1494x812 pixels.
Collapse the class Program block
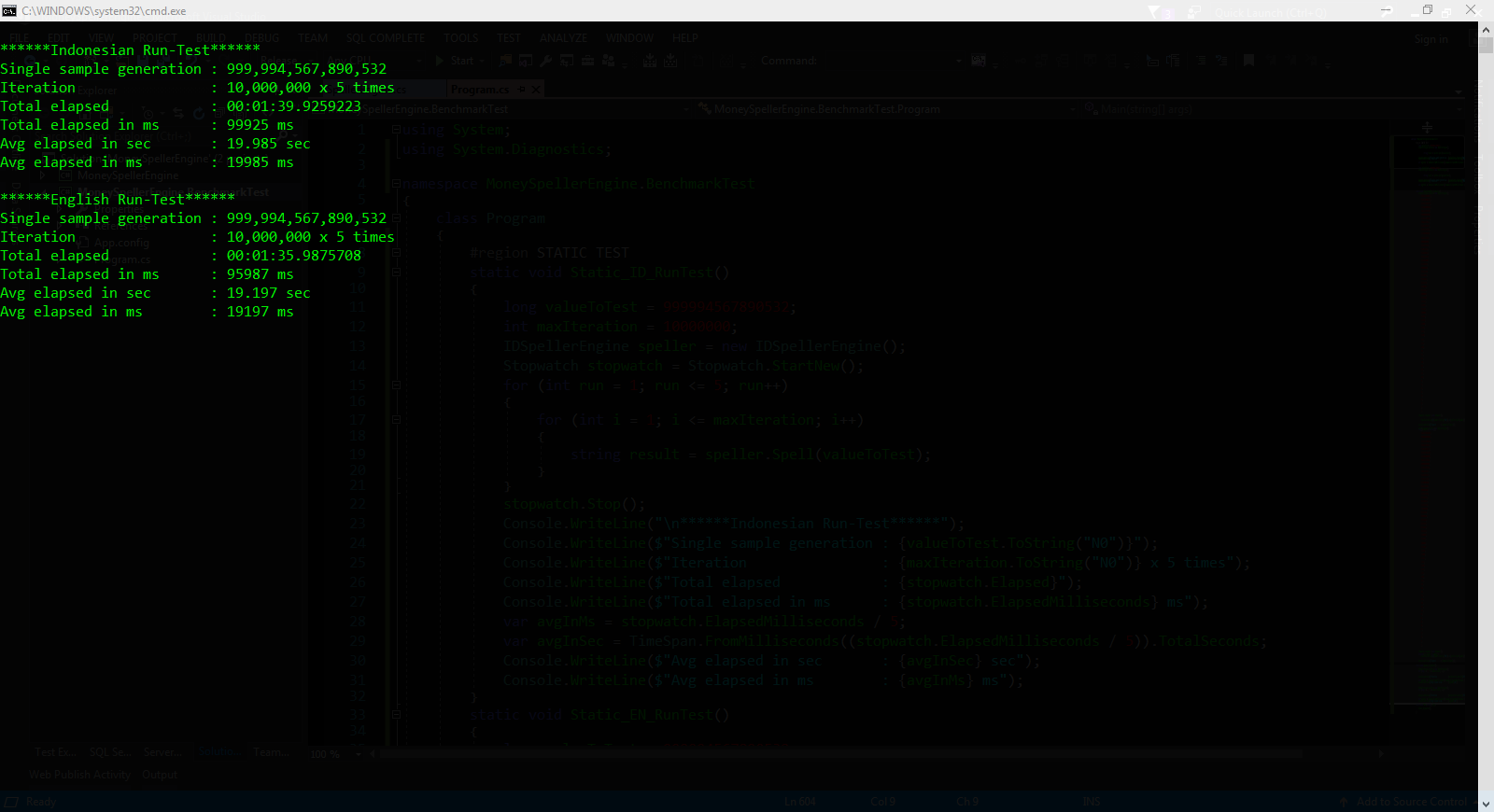tap(396, 218)
